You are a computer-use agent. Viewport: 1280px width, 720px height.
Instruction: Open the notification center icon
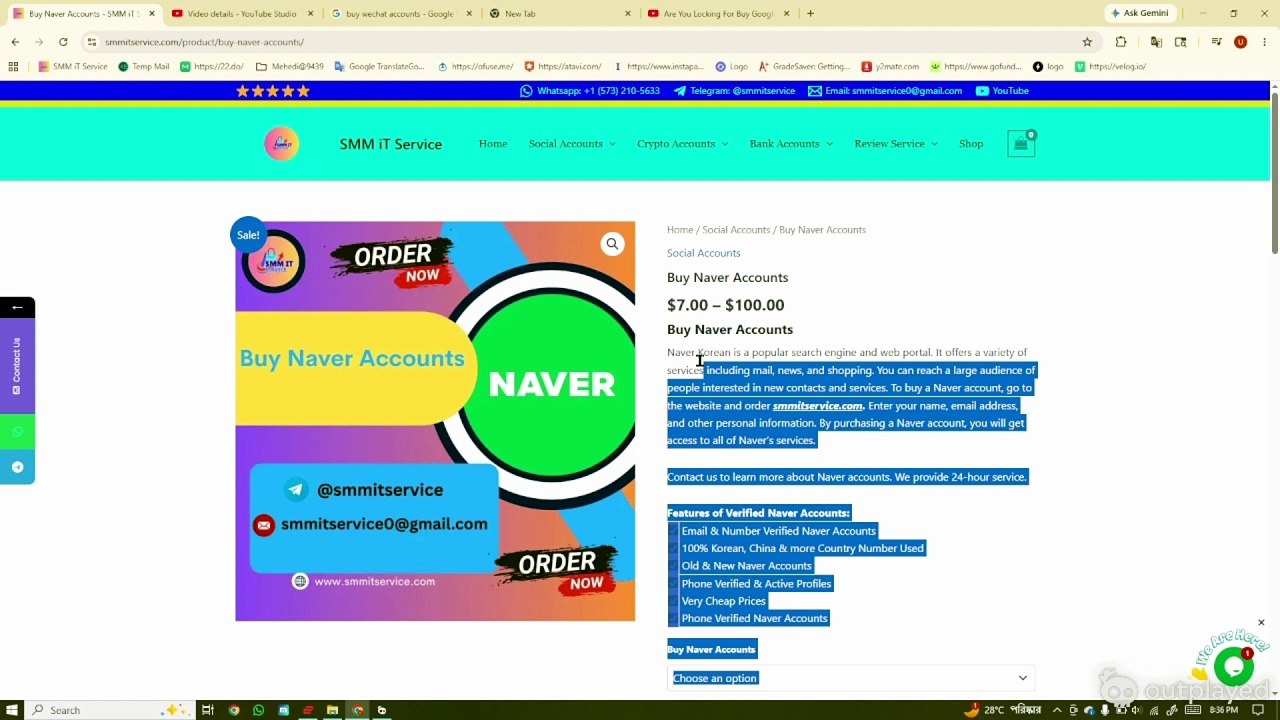[1258, 710]
